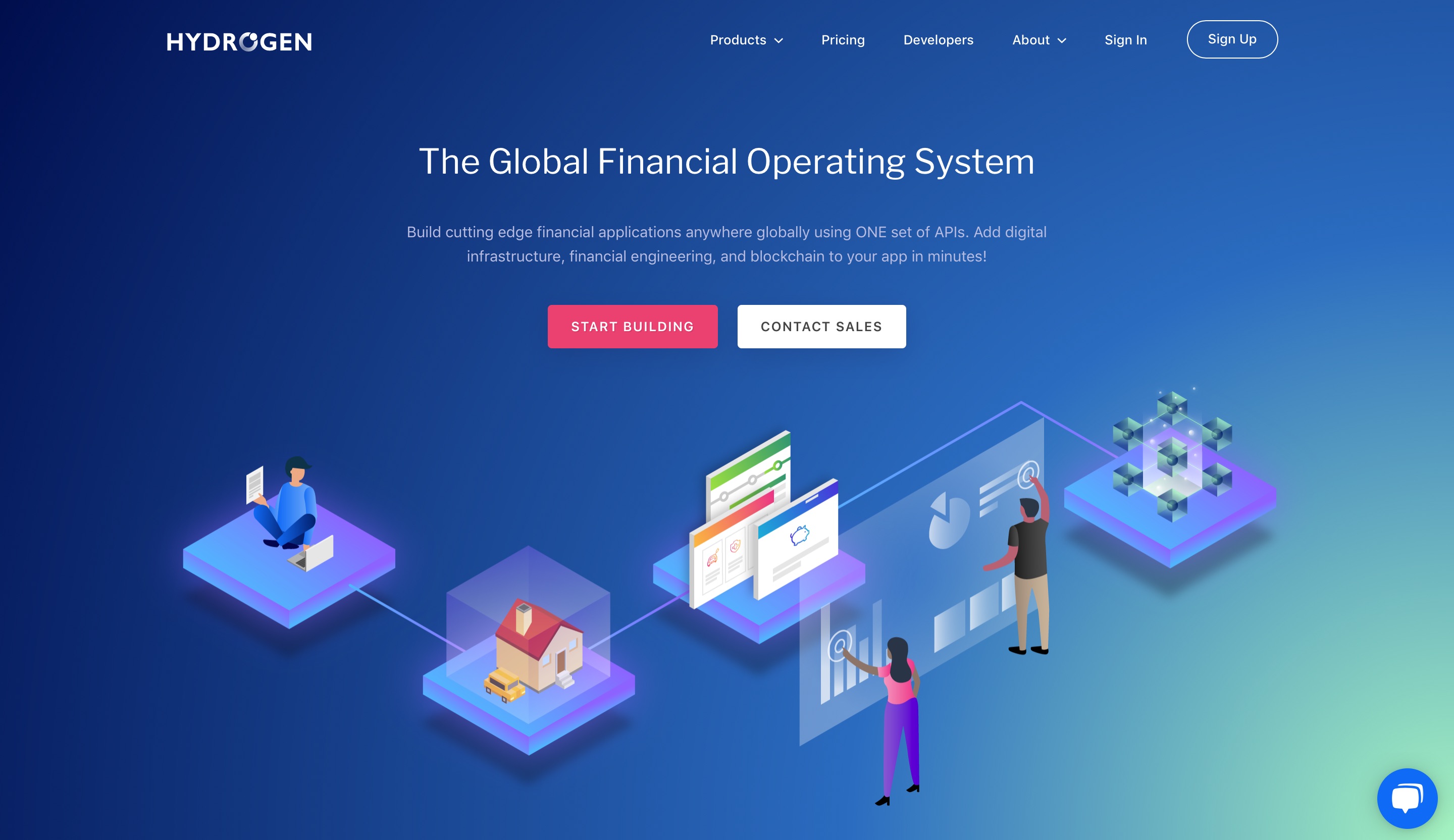Select the Developers menu item

click(938, 39)
